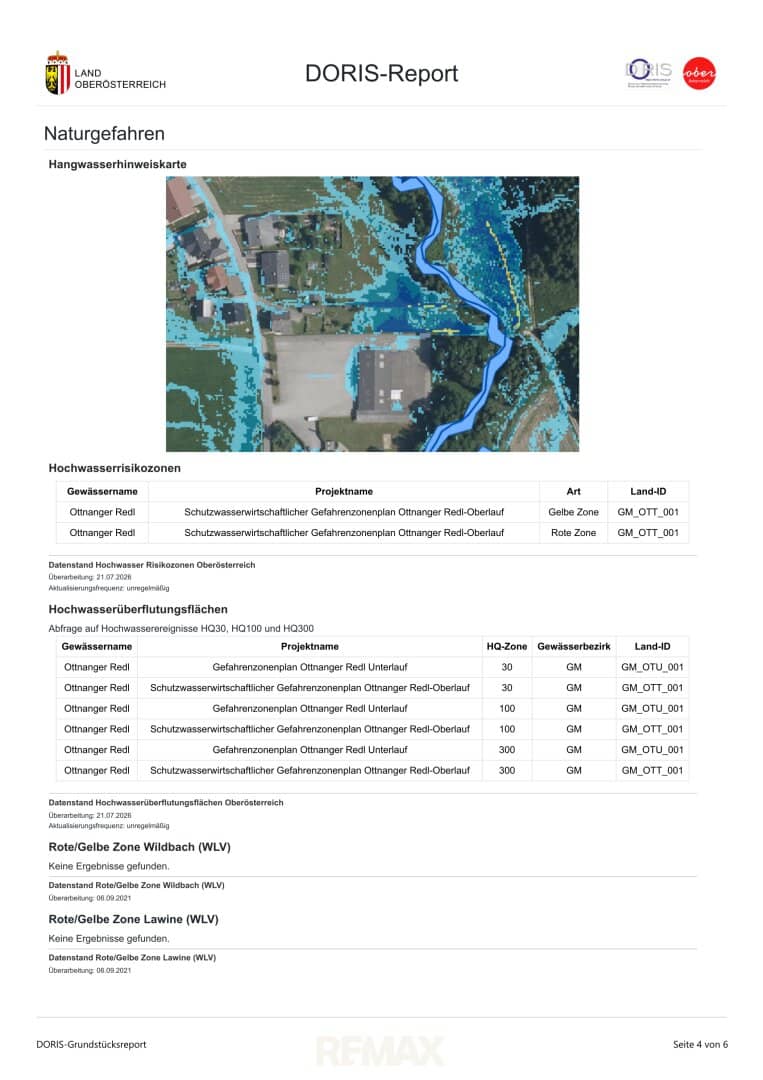Click the 'Hochwasserrisikozonen' section heading
This screenshot has width=763, height=1080.
click(114, 468)
